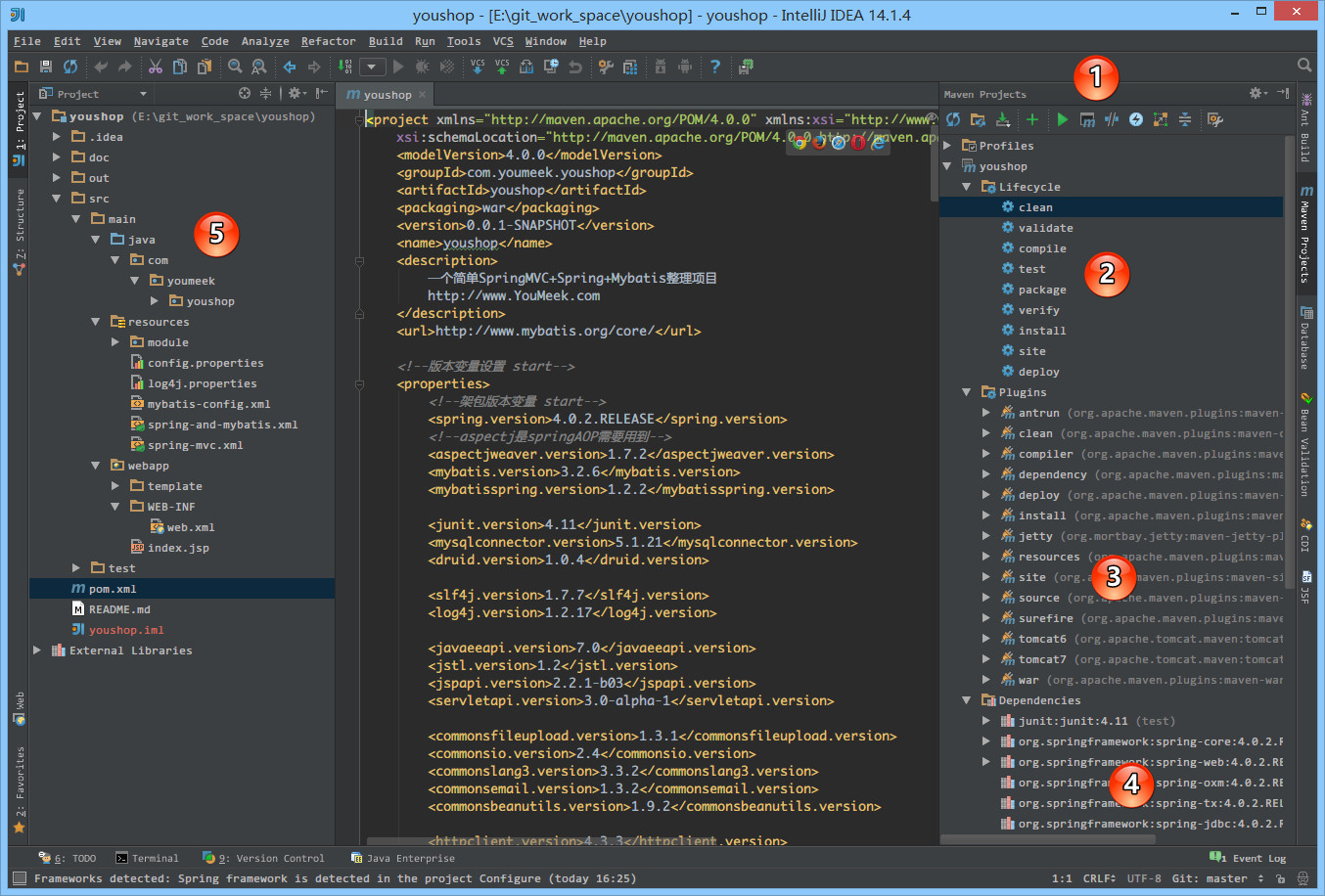Expand the tomcat7 plugin node

[987, 658]
